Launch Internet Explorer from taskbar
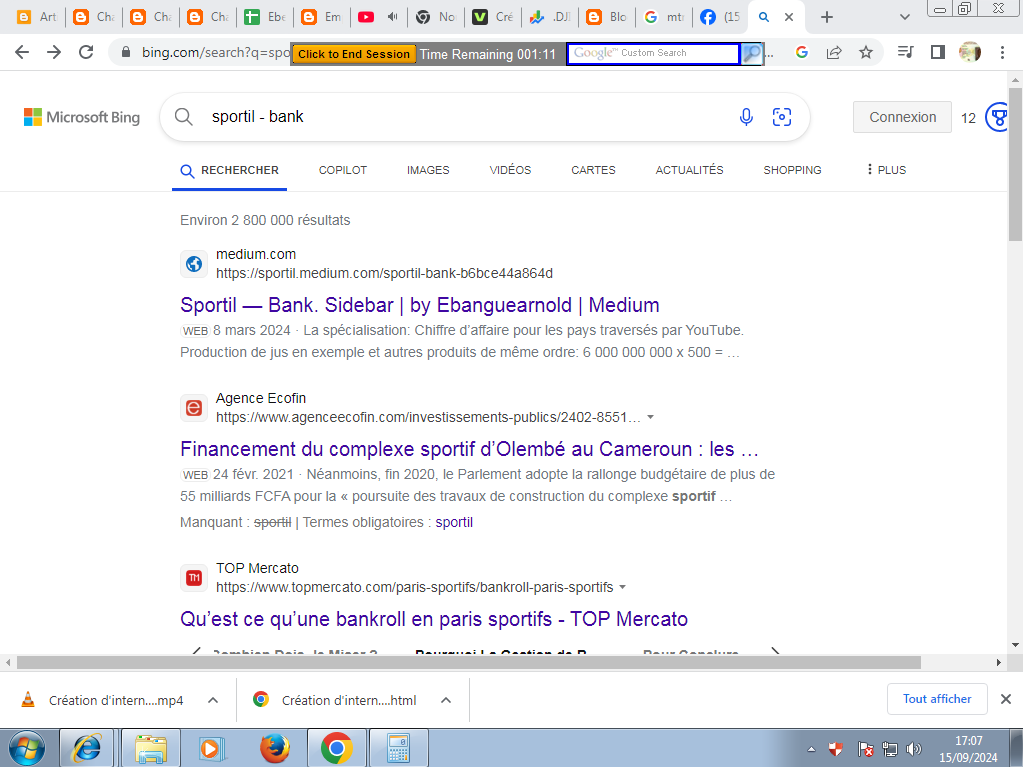 (86, 748)
